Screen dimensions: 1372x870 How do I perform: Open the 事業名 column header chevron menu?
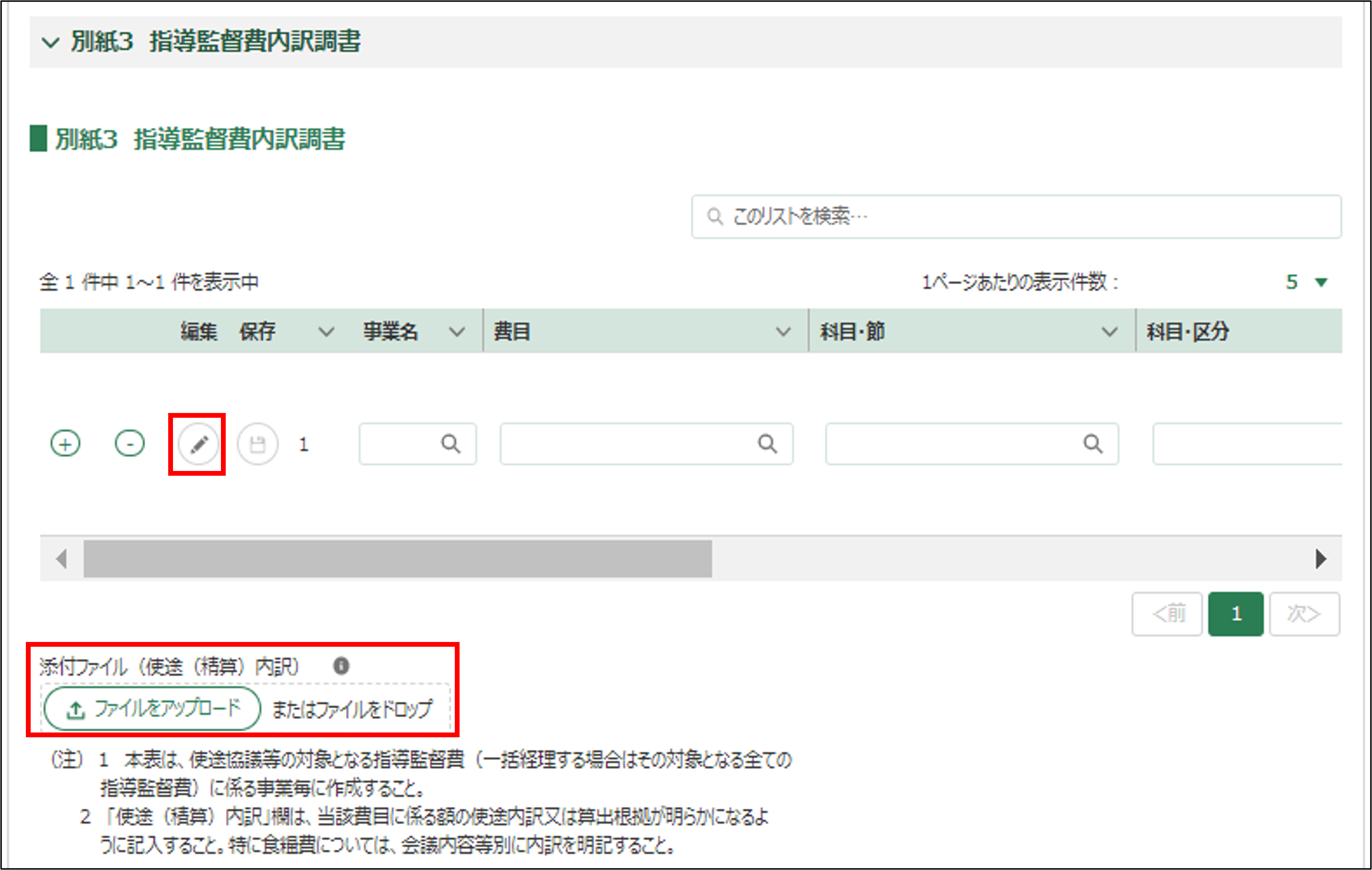click(x=457, y=332)
